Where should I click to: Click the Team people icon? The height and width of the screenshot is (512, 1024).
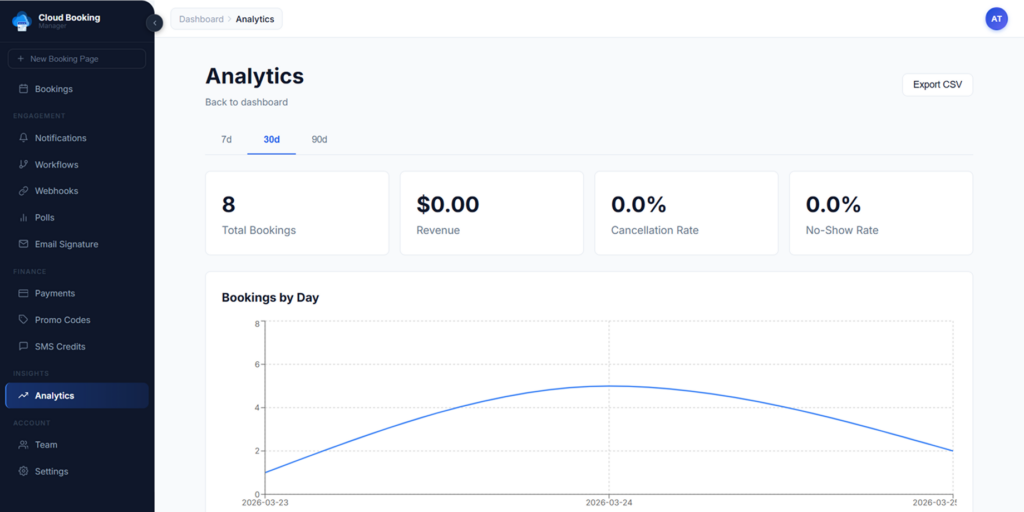pyautogui.click(x=23, y=445)
